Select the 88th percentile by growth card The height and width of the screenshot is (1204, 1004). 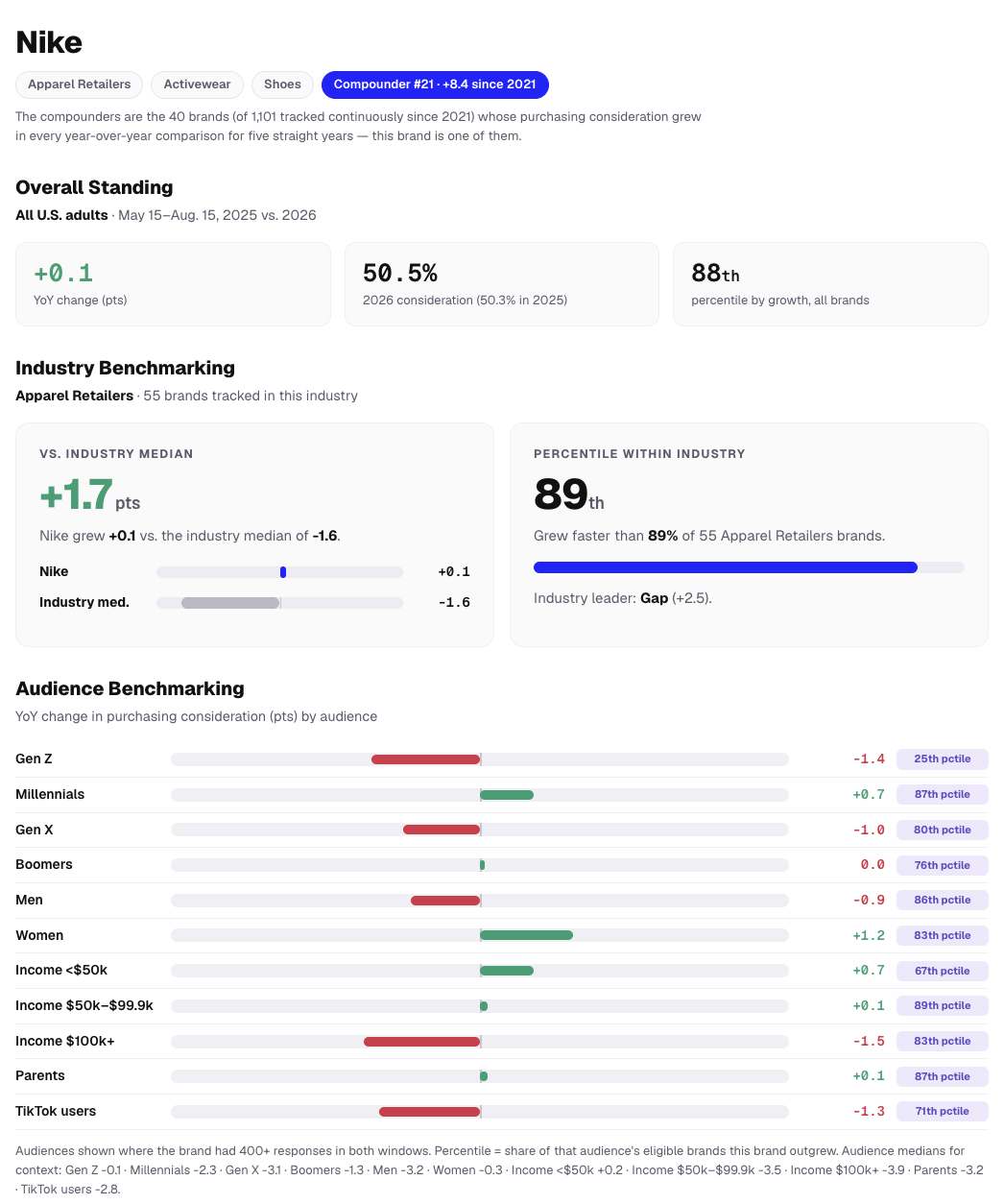(830, 284)
